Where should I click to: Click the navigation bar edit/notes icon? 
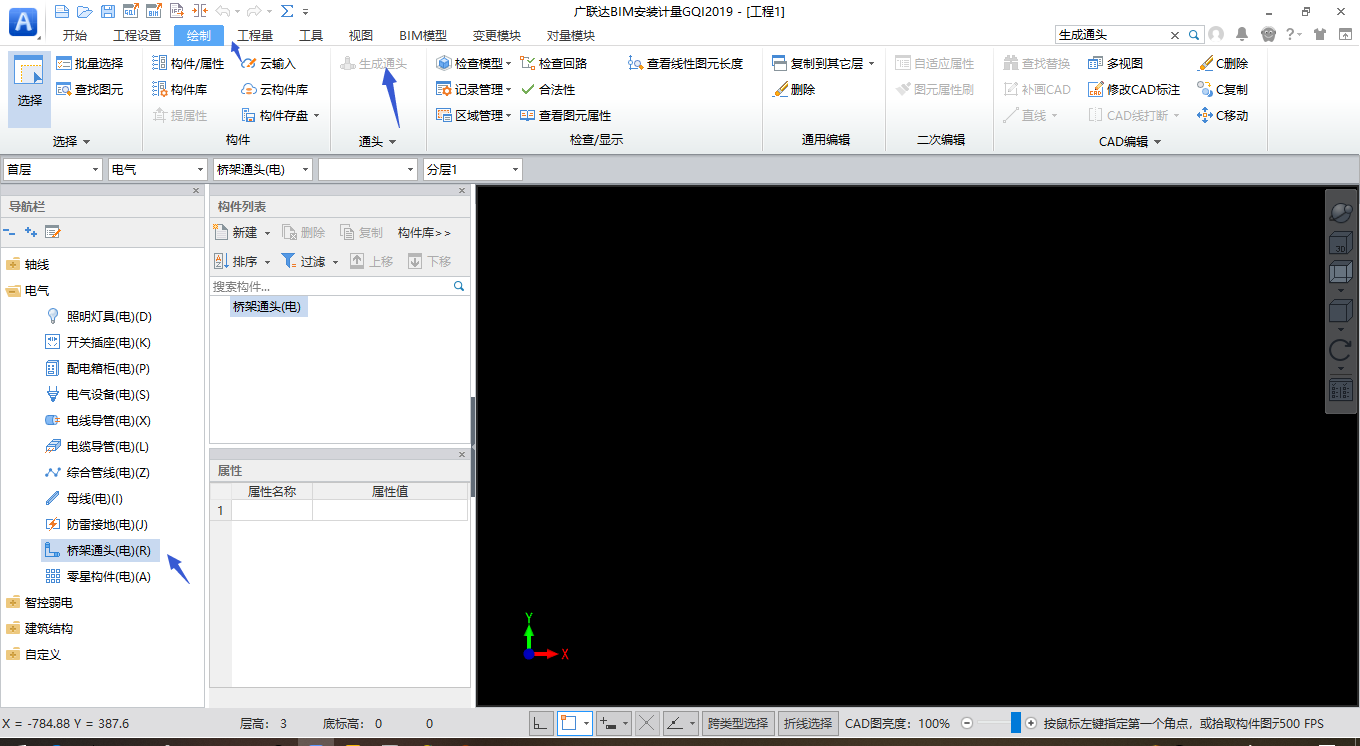pos(53,232)
